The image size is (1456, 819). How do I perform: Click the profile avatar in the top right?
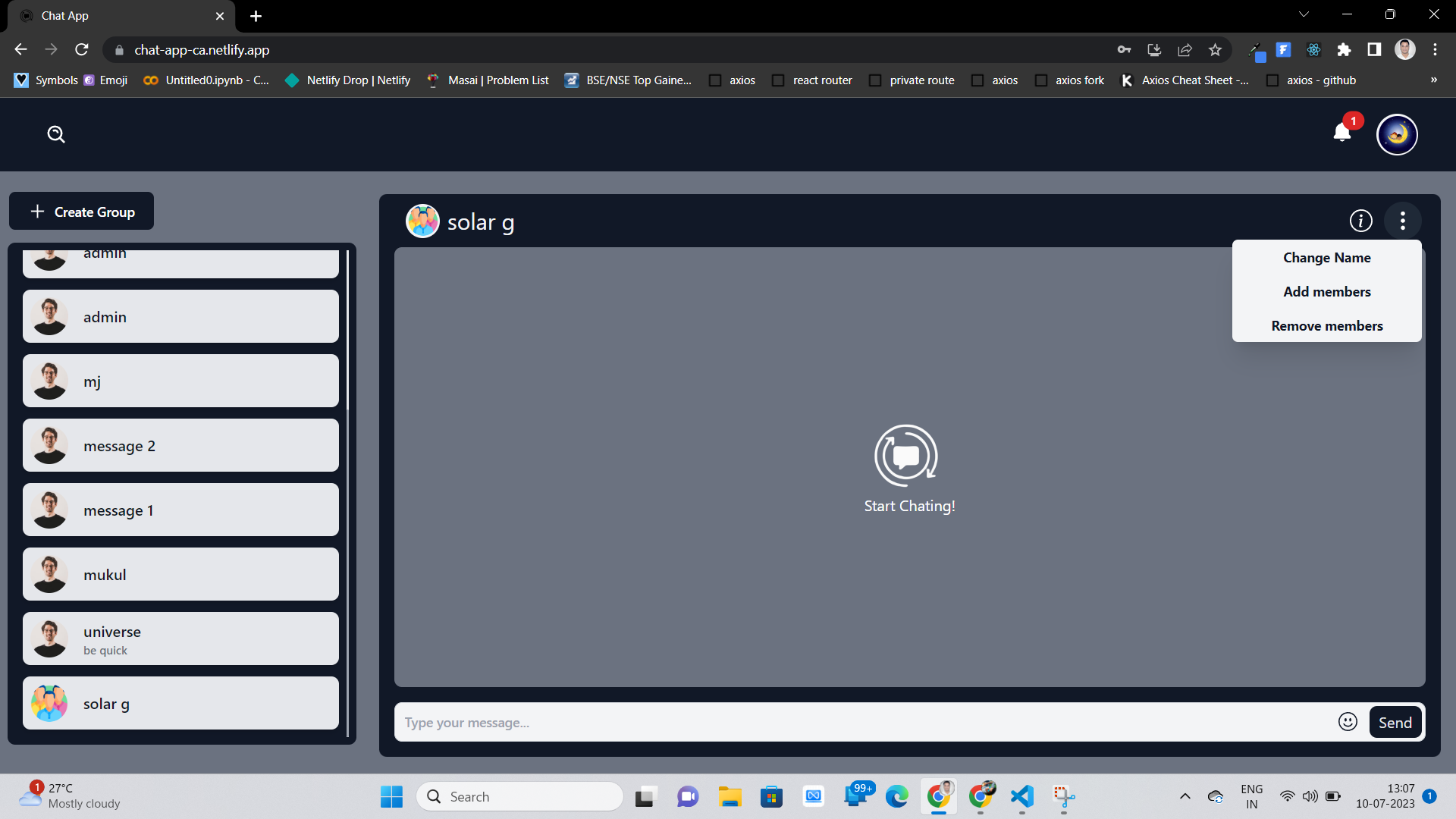(1398, 134)
